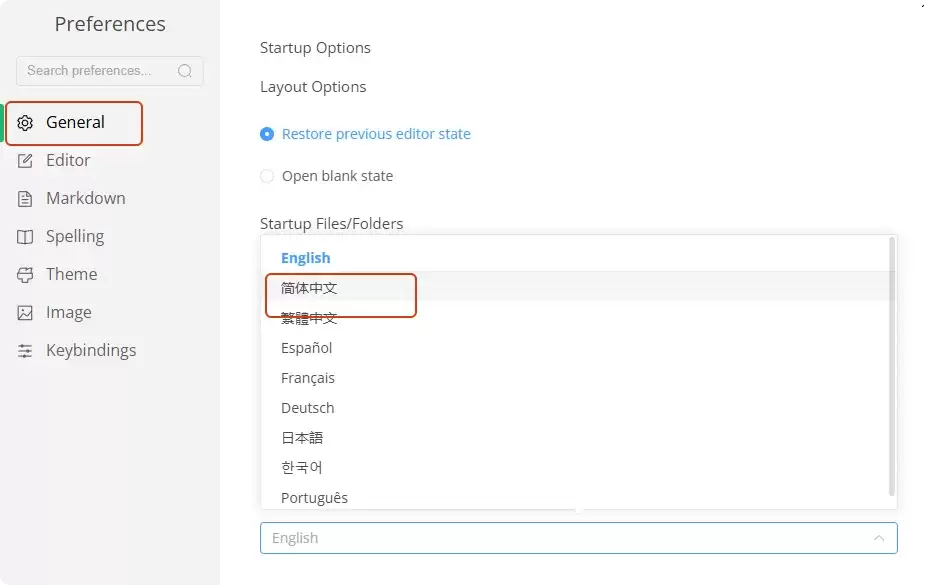Collapse the language dropdown via chevron

point(879,538)
